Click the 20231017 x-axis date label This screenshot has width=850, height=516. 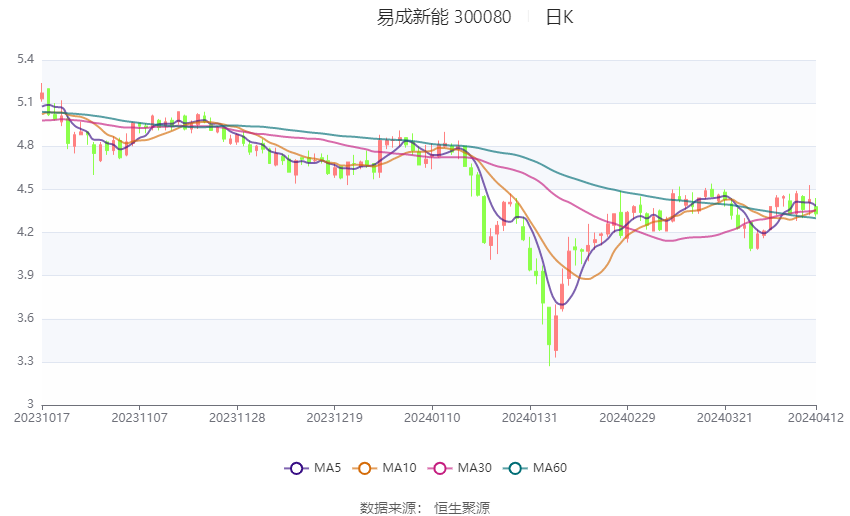click(x=42, y=418)
